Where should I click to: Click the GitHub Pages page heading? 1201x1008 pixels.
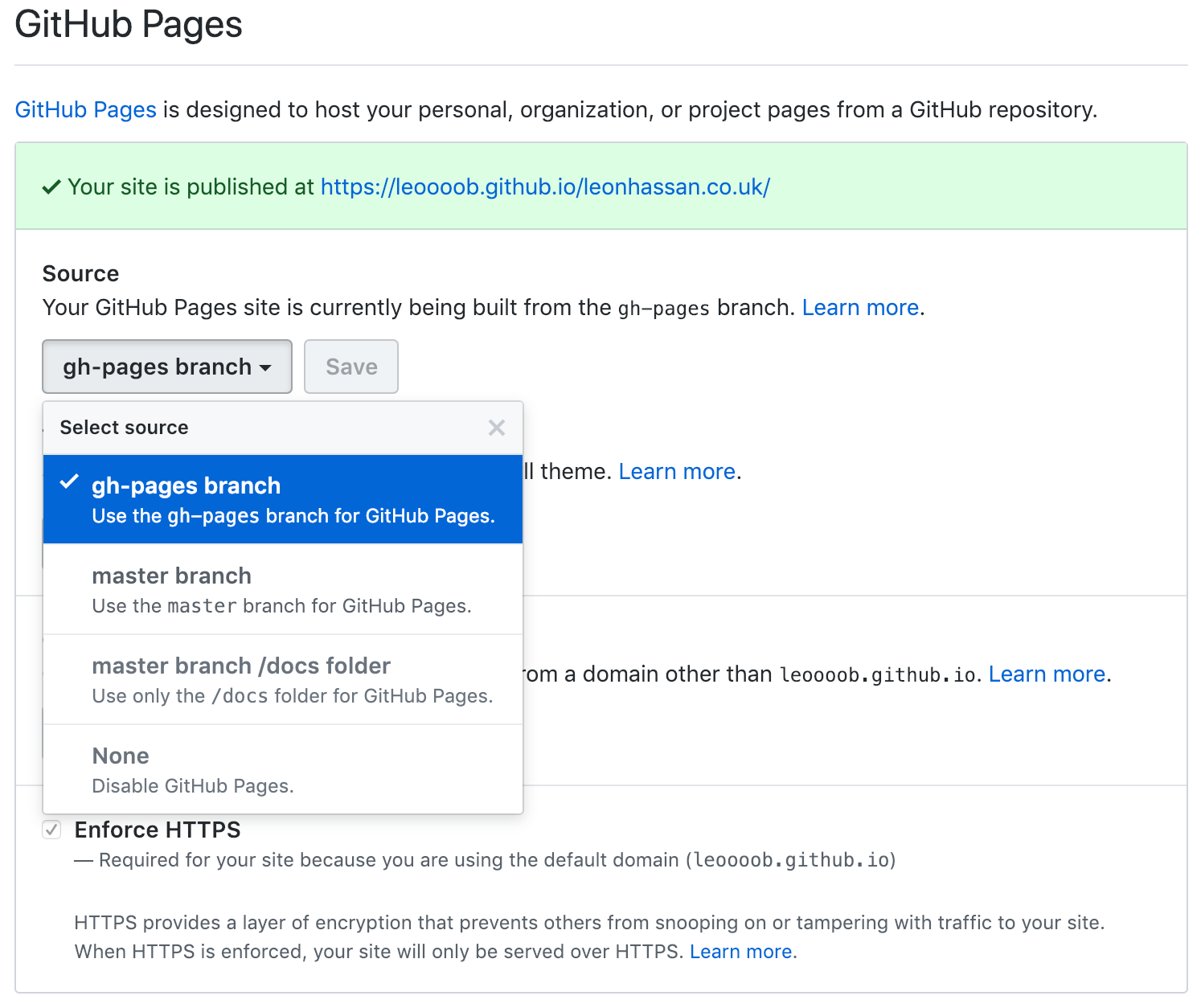coord(129,24)
